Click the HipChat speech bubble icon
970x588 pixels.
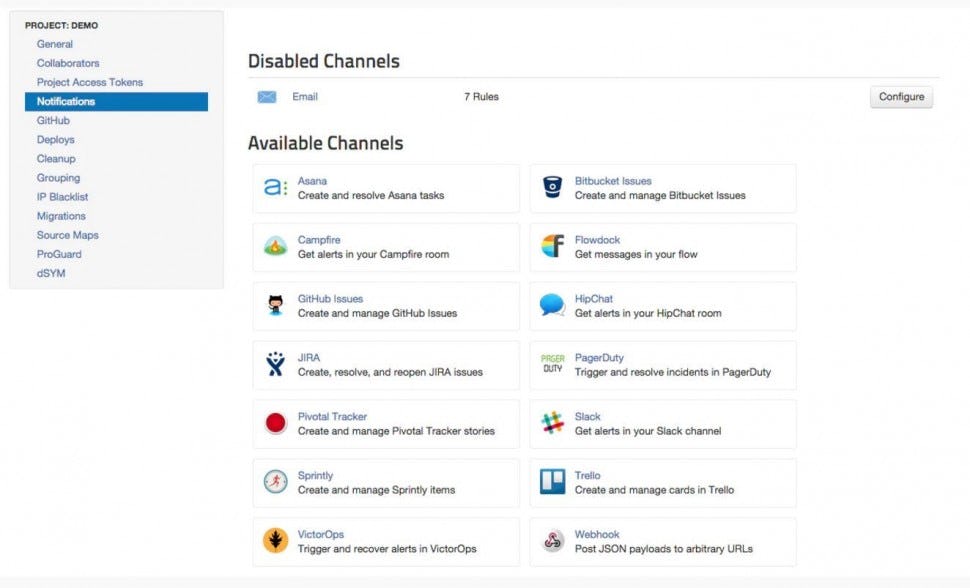click(x=552, y=305)
